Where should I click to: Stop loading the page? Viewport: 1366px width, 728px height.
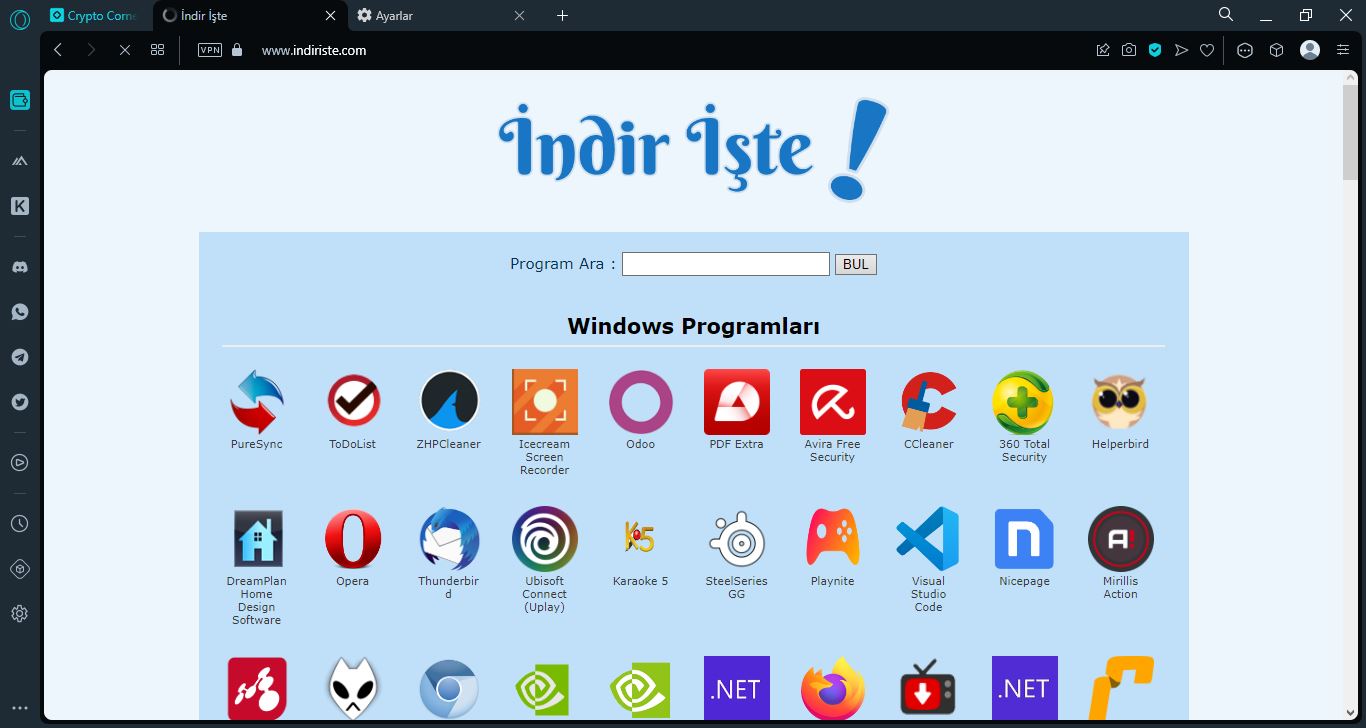pos(124,50)
